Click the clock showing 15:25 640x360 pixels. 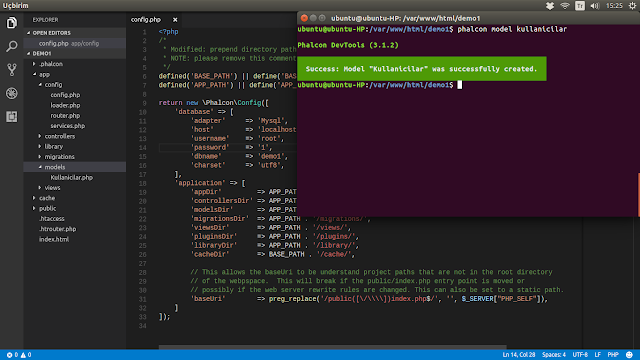click(614, 6)
